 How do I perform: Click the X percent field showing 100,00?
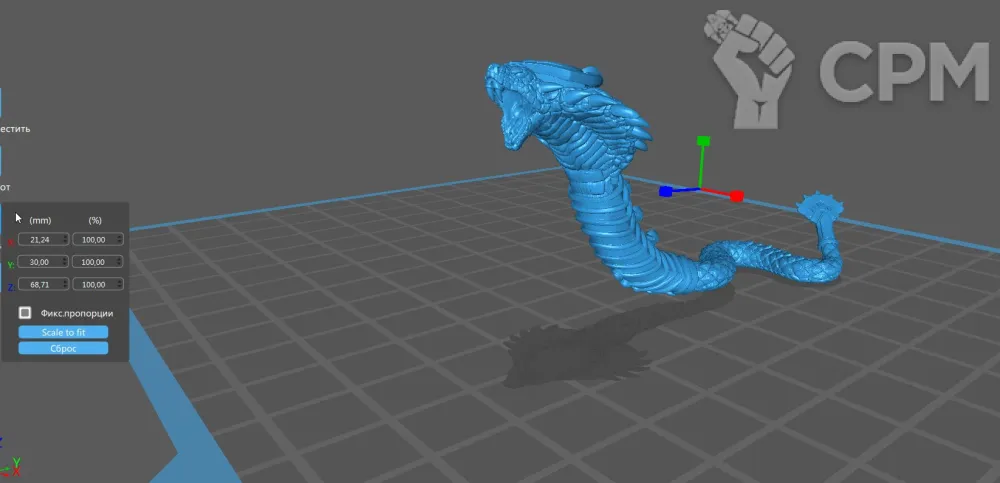94,239
